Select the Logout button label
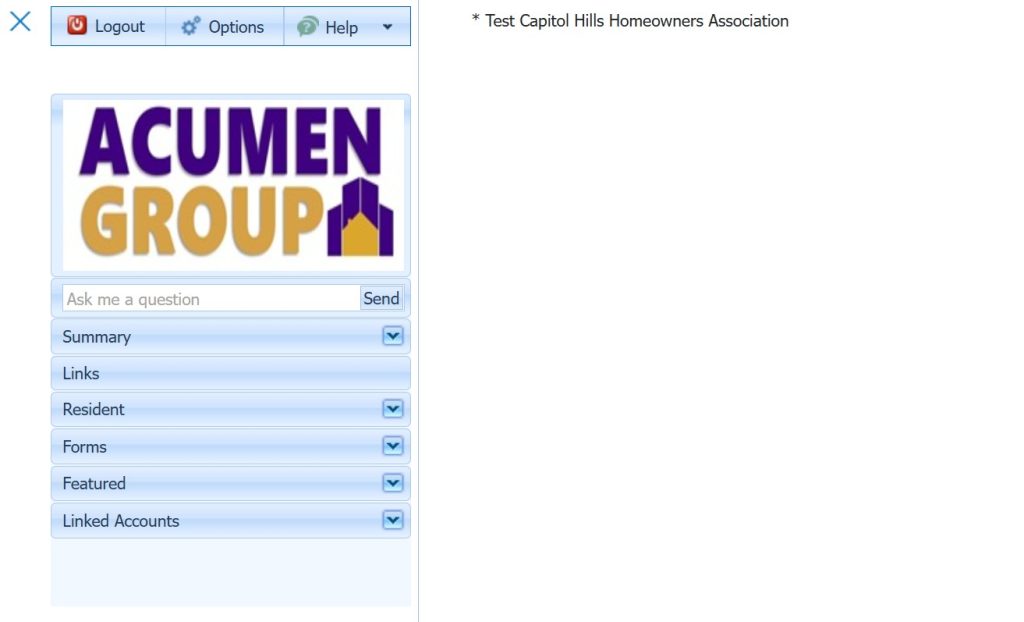 click(x=120, y=26)
